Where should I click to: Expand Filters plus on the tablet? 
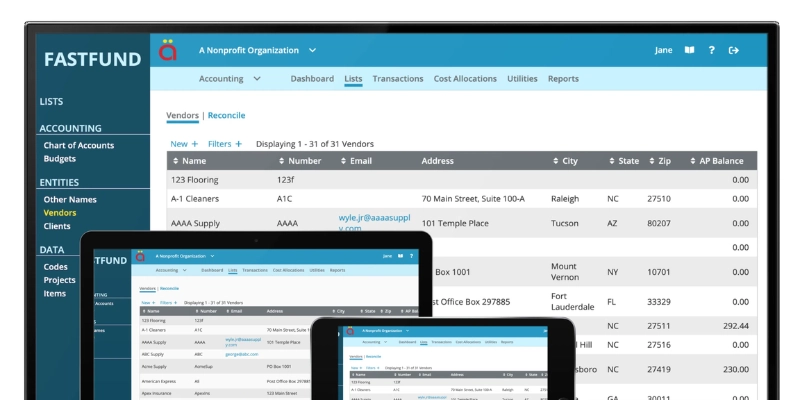pos(168,303)
